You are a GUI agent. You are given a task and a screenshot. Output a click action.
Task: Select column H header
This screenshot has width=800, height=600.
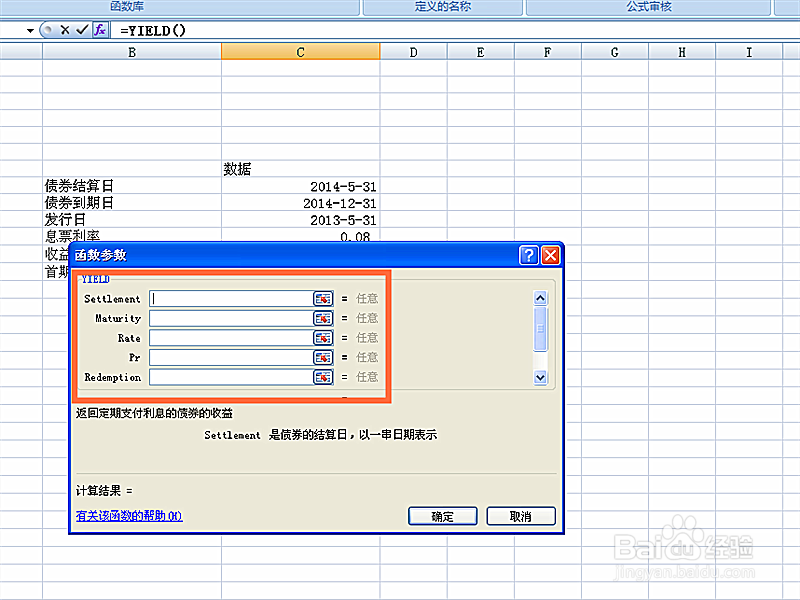coord(682,52)
